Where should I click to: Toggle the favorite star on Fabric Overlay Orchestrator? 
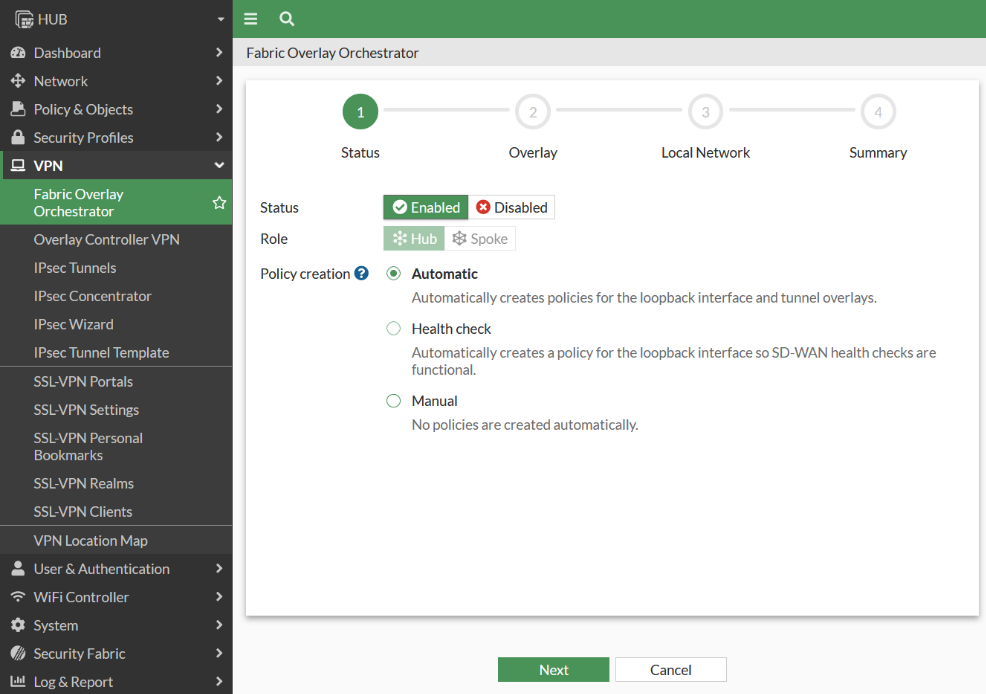pos(219,202)
